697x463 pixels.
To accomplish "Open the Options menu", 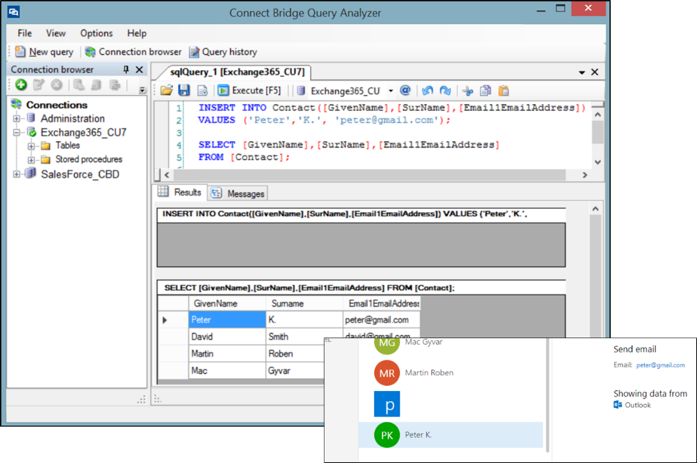I will tap(96, 33).
